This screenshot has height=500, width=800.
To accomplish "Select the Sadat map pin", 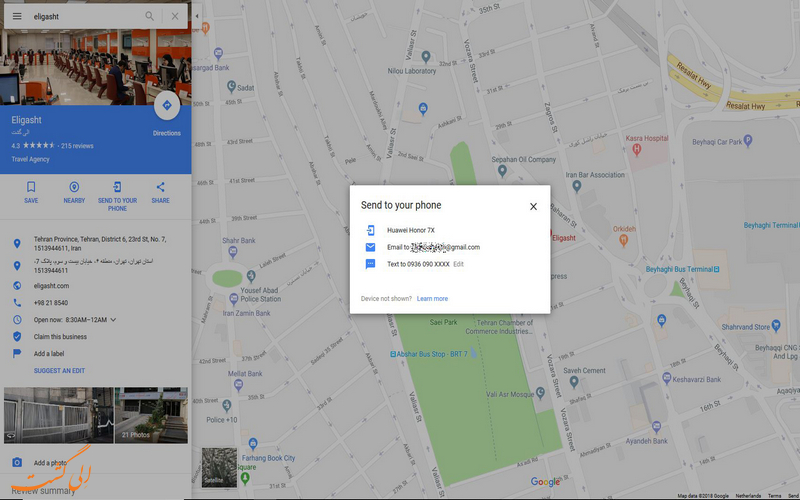I will tap(231, 86).
